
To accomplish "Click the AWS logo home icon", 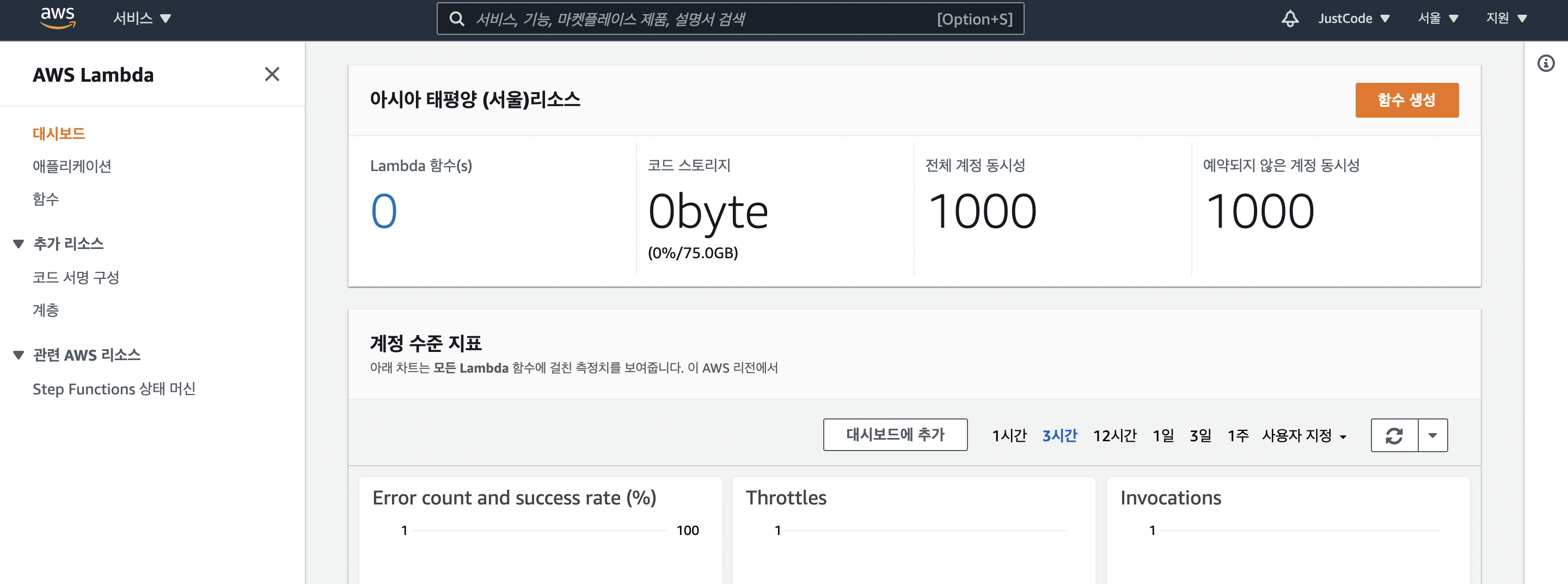I will coord(58,19).
